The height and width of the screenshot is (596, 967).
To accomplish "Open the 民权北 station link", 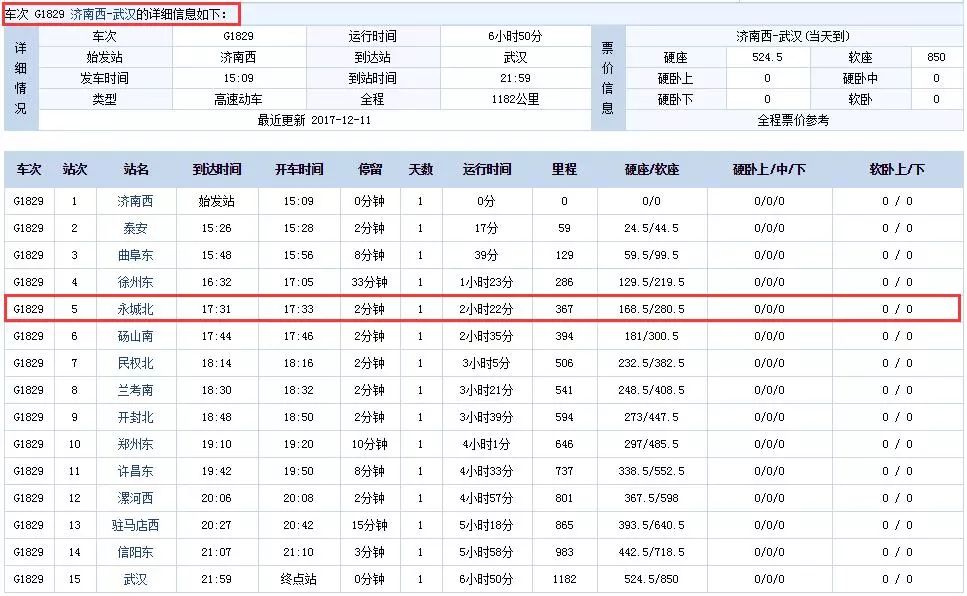I will 135,363.
